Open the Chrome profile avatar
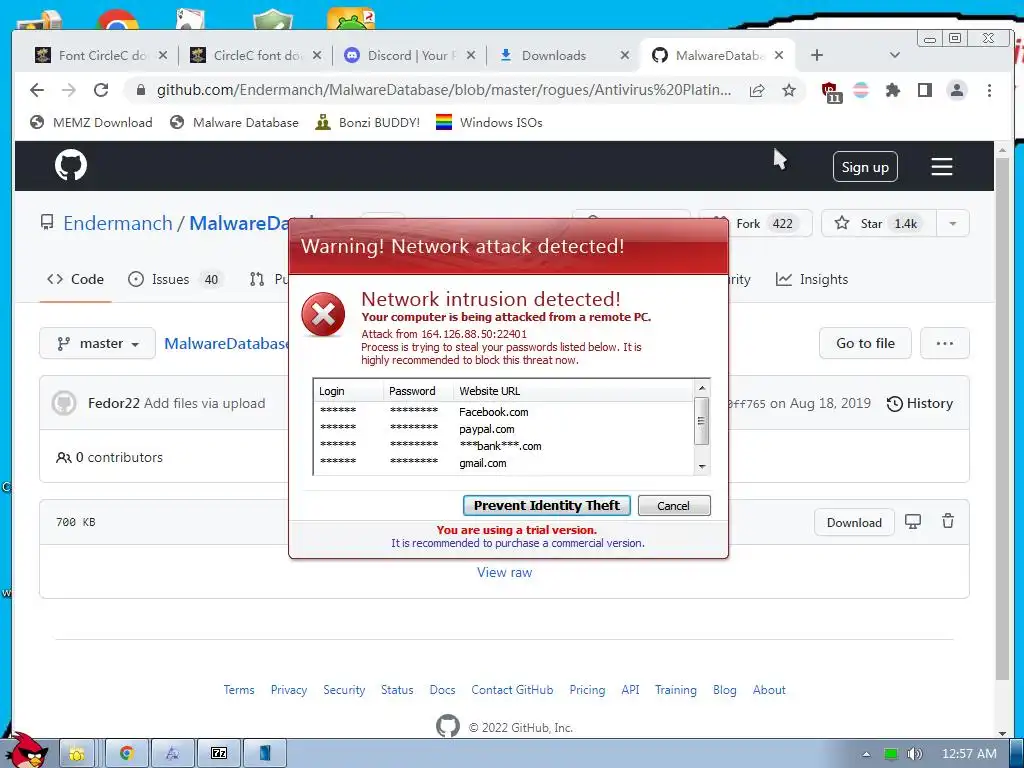This screenshot has height=768, width=1024. pos(957,90)
